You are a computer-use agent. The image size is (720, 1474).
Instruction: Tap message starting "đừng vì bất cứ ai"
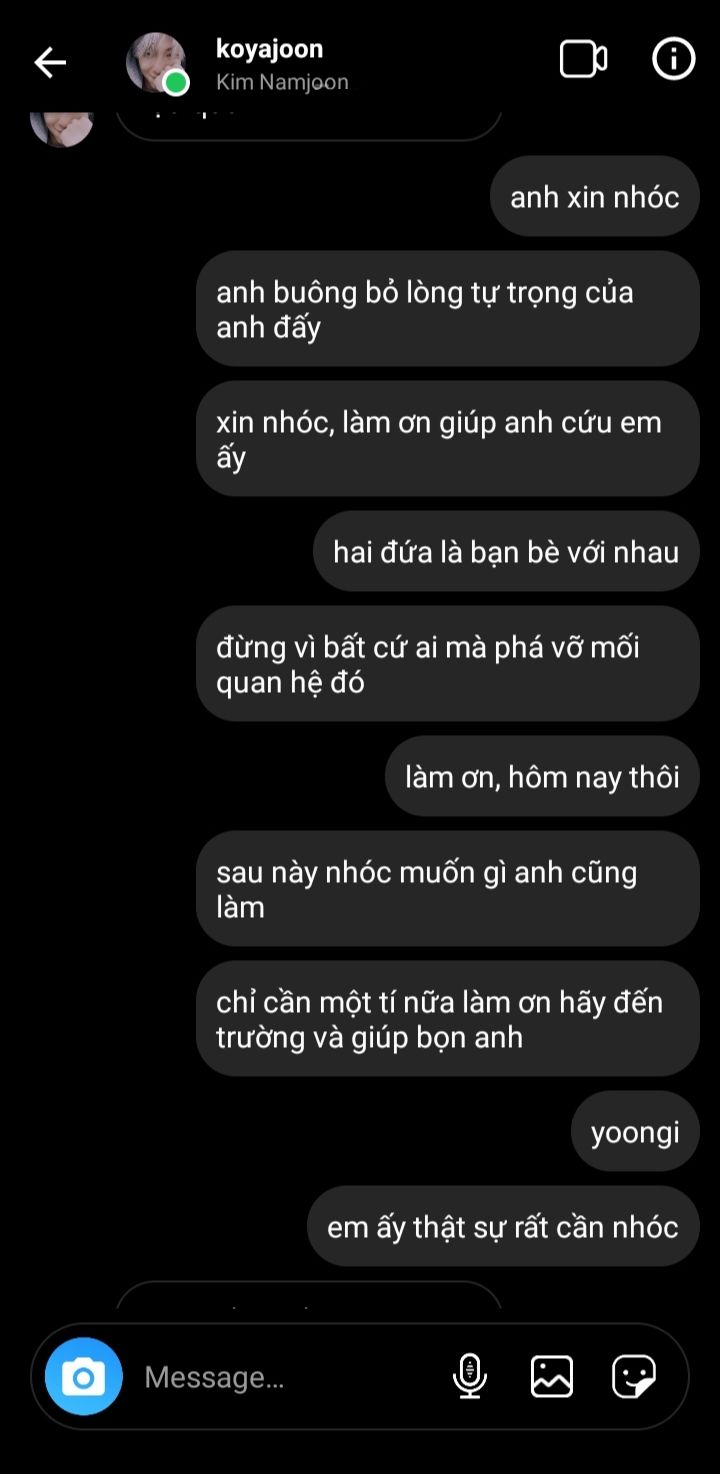[x=448, y=664]
